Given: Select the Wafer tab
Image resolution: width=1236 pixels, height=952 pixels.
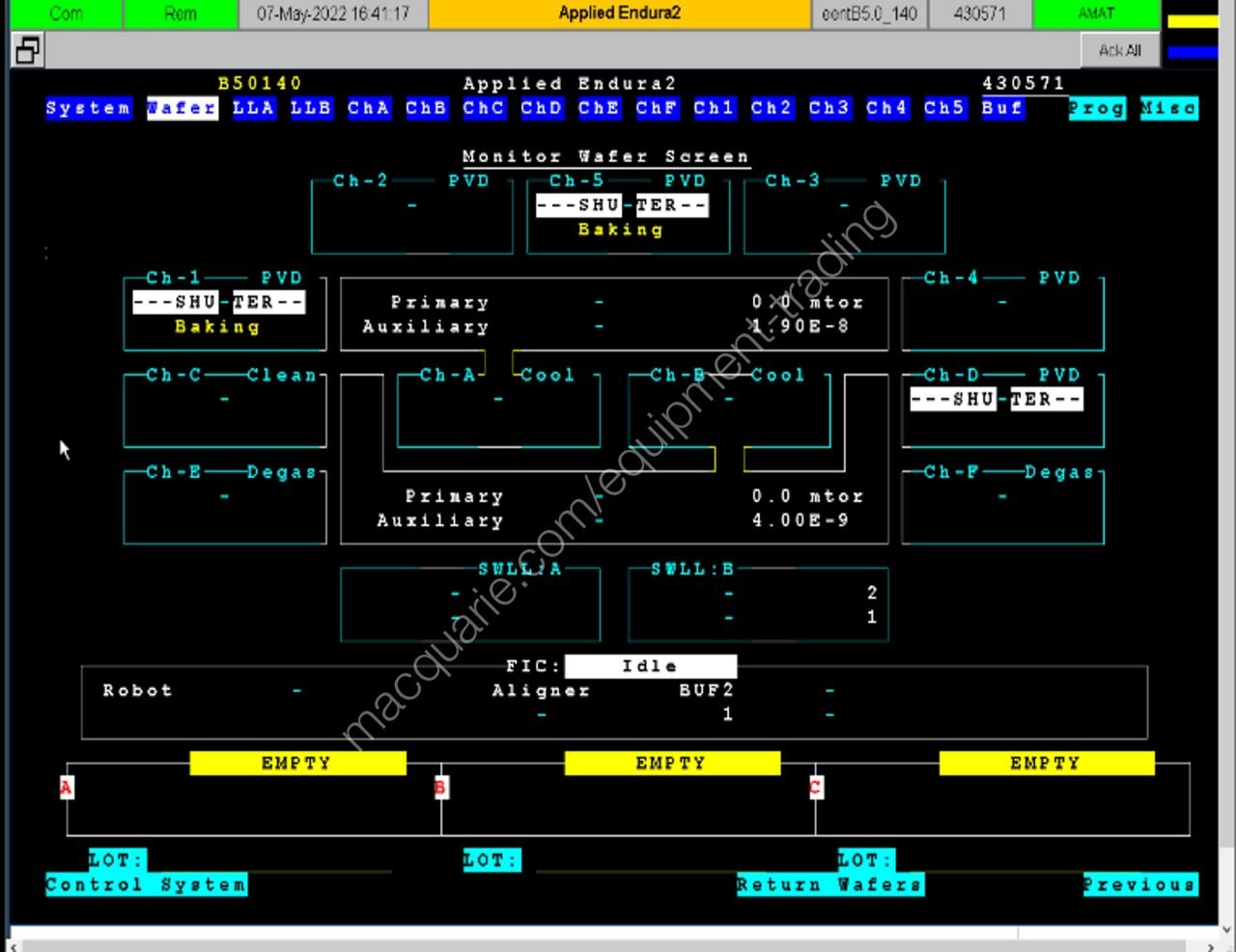Looking at the screenshot, I should point(182,108).
